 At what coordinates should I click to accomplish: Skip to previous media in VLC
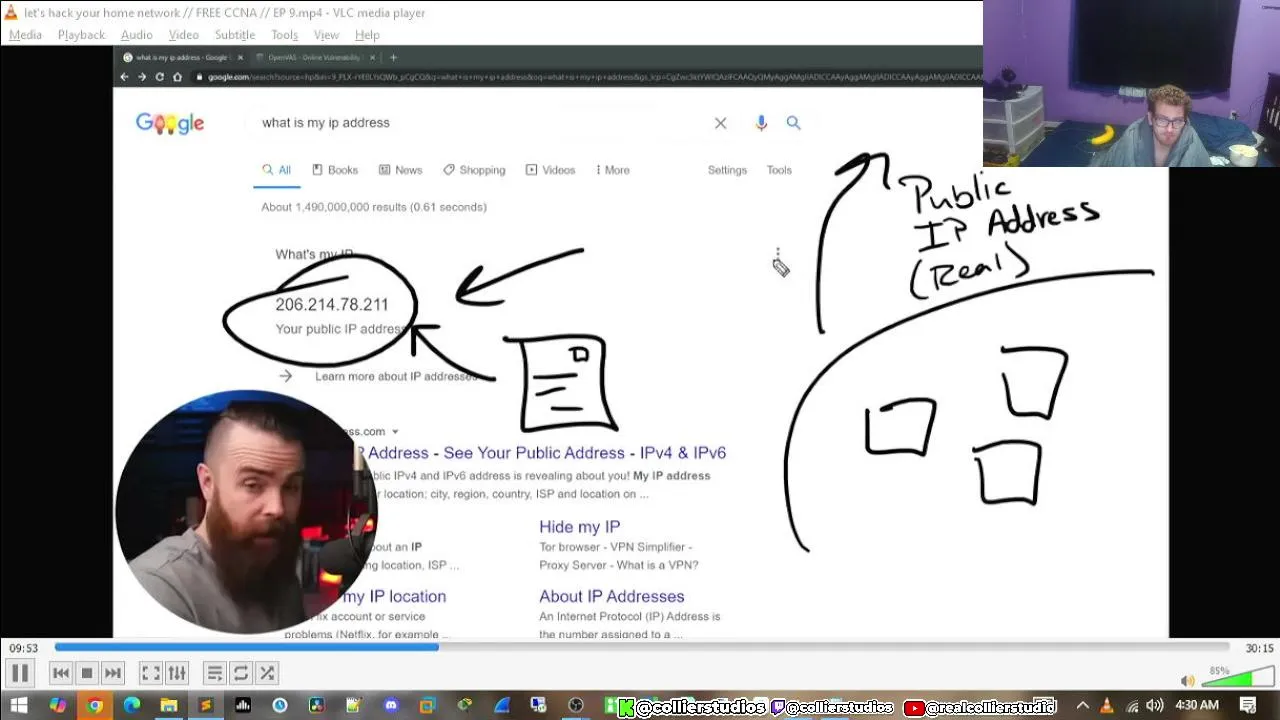click(61, 673)
